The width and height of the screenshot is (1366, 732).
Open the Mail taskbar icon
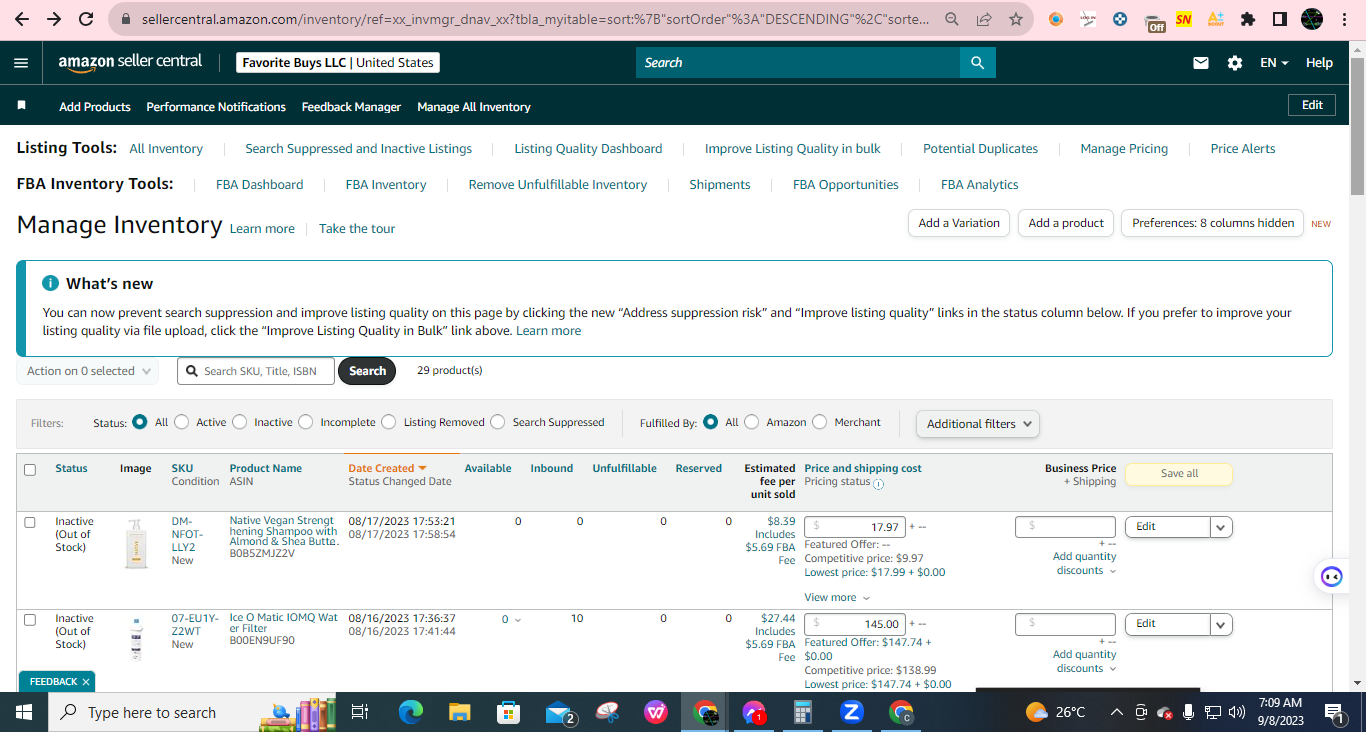pyautogui.click(x=558, y=712)
